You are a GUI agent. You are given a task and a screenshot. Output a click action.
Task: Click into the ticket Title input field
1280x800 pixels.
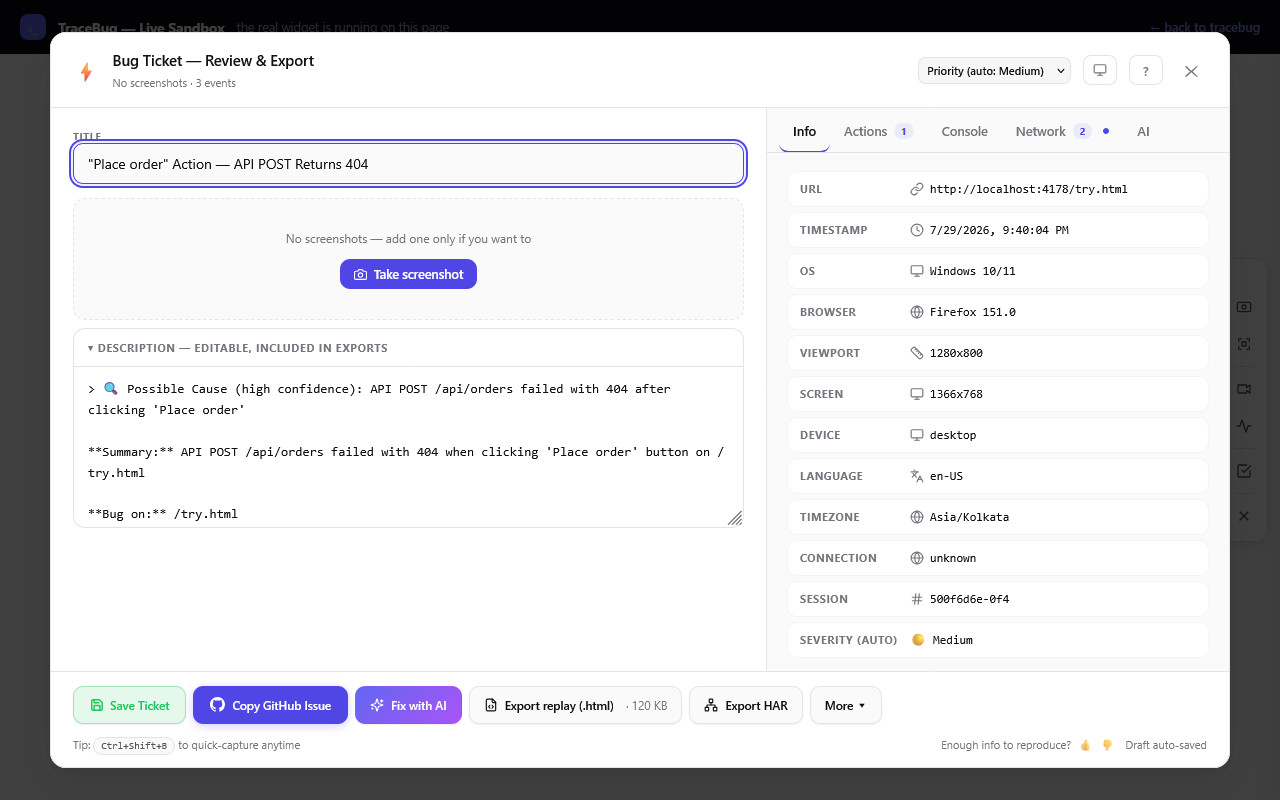point(408,164)
